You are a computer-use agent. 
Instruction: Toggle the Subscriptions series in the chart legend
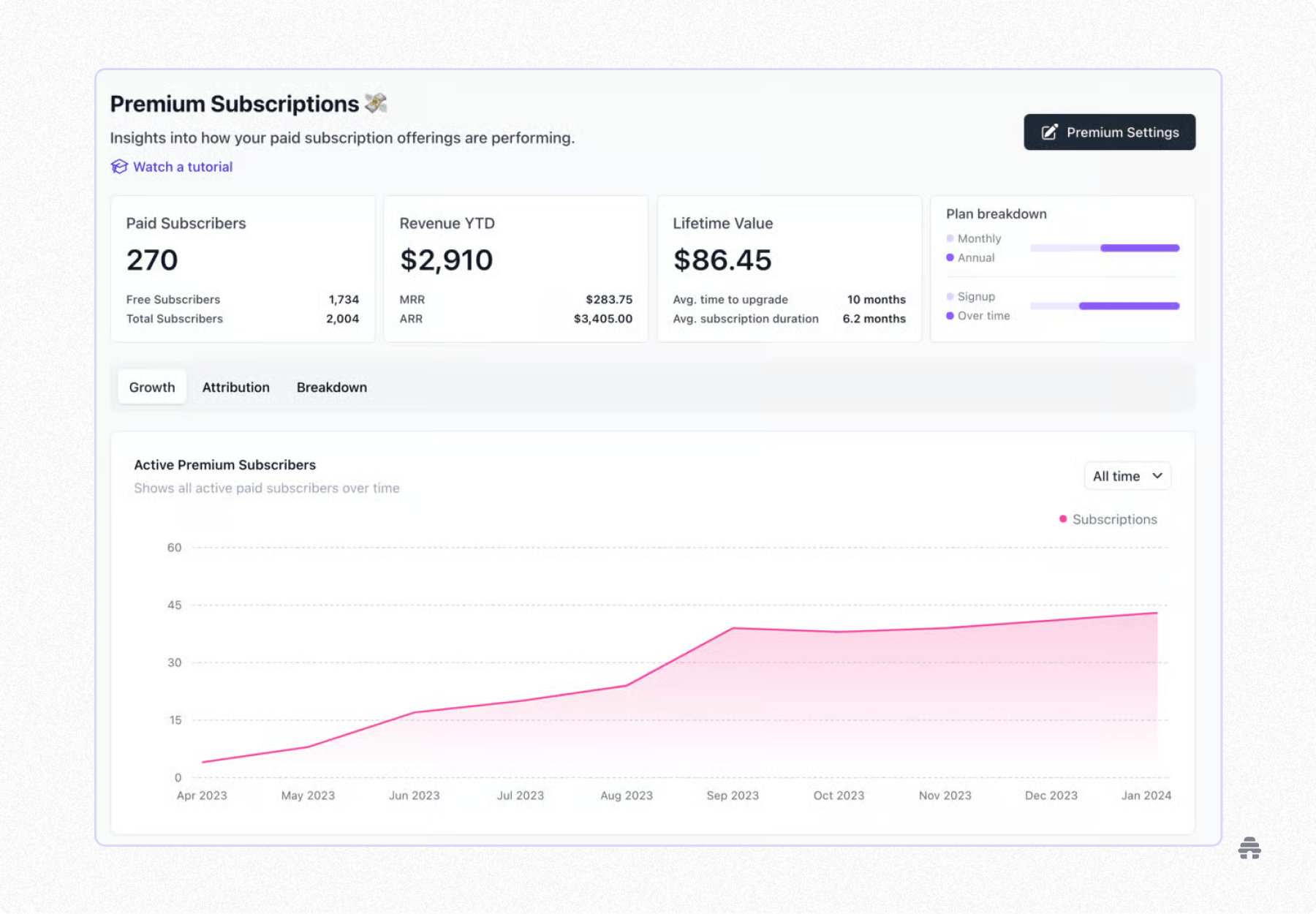(1108, 519)
